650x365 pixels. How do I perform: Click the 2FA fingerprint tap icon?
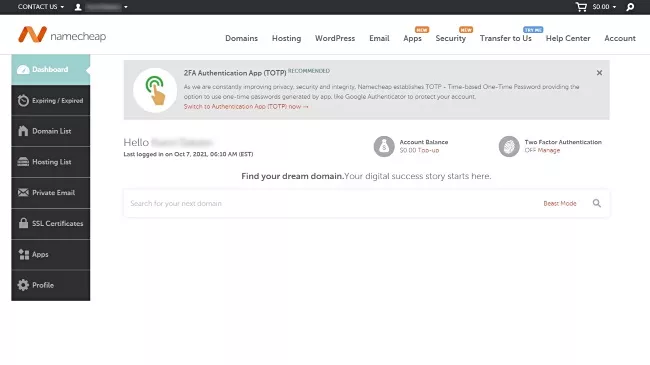coord(155,90)
